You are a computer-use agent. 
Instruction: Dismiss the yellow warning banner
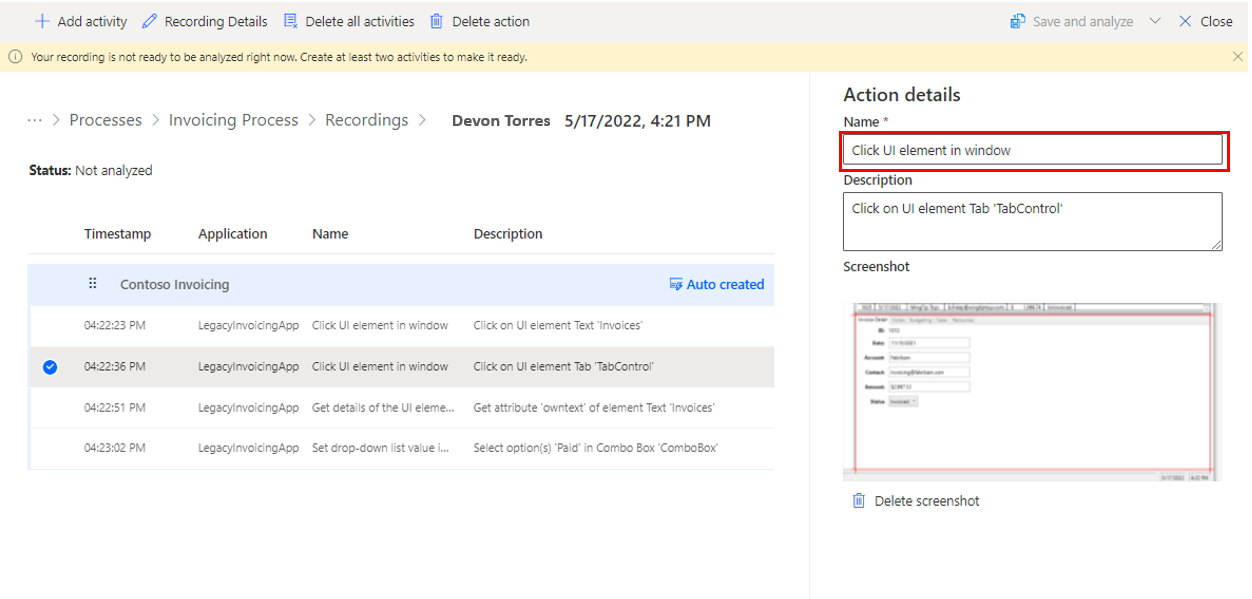click(1238, 57)
